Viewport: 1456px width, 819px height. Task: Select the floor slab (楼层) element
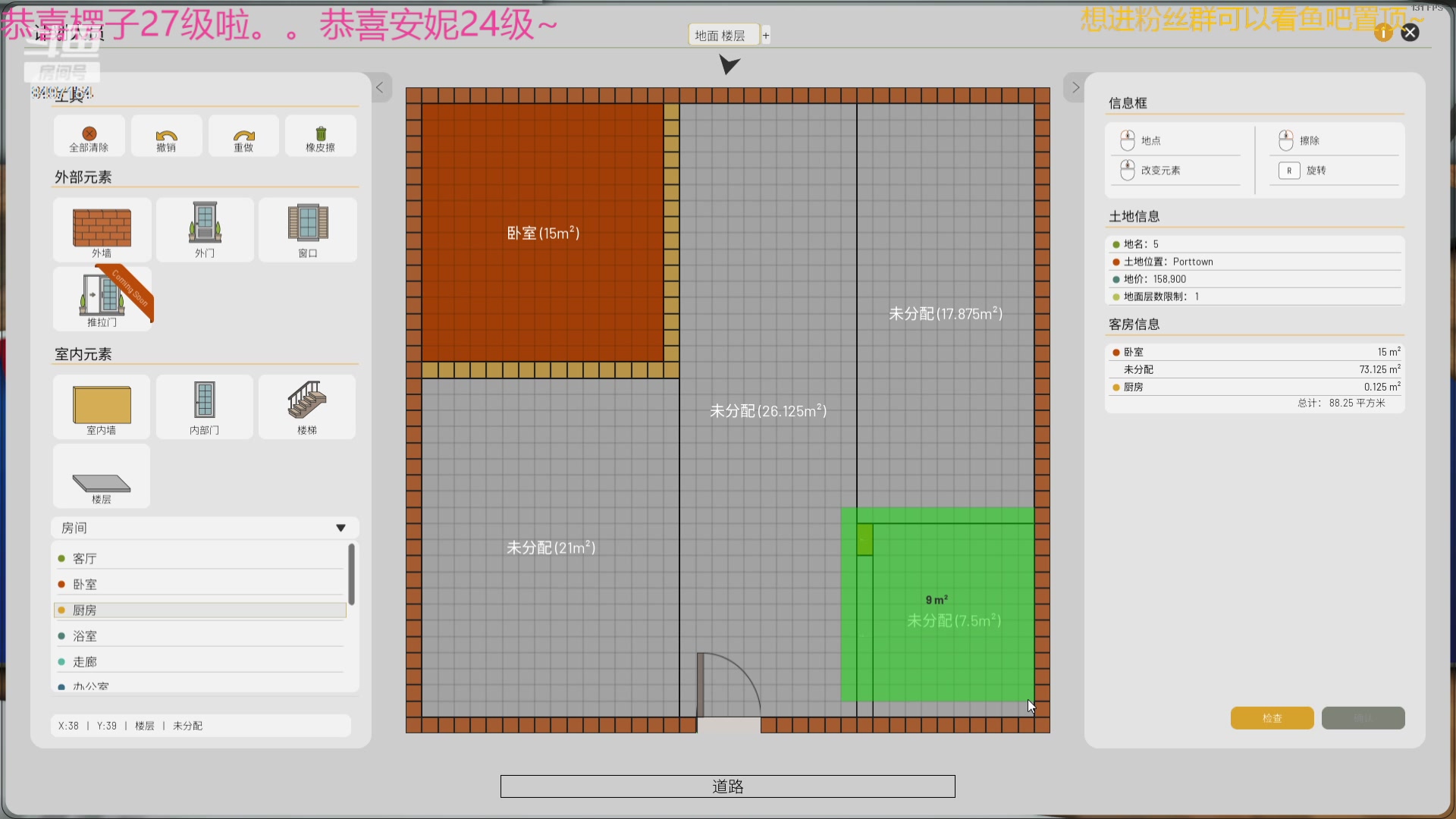click(102, 482)
